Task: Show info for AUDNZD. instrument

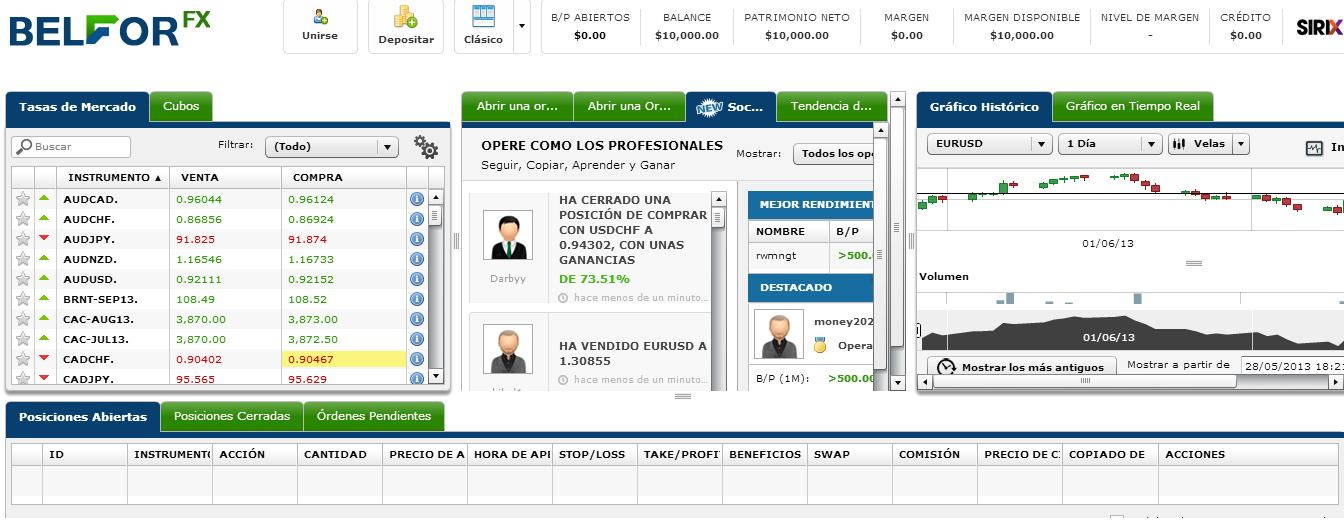Action: point(417,259)
